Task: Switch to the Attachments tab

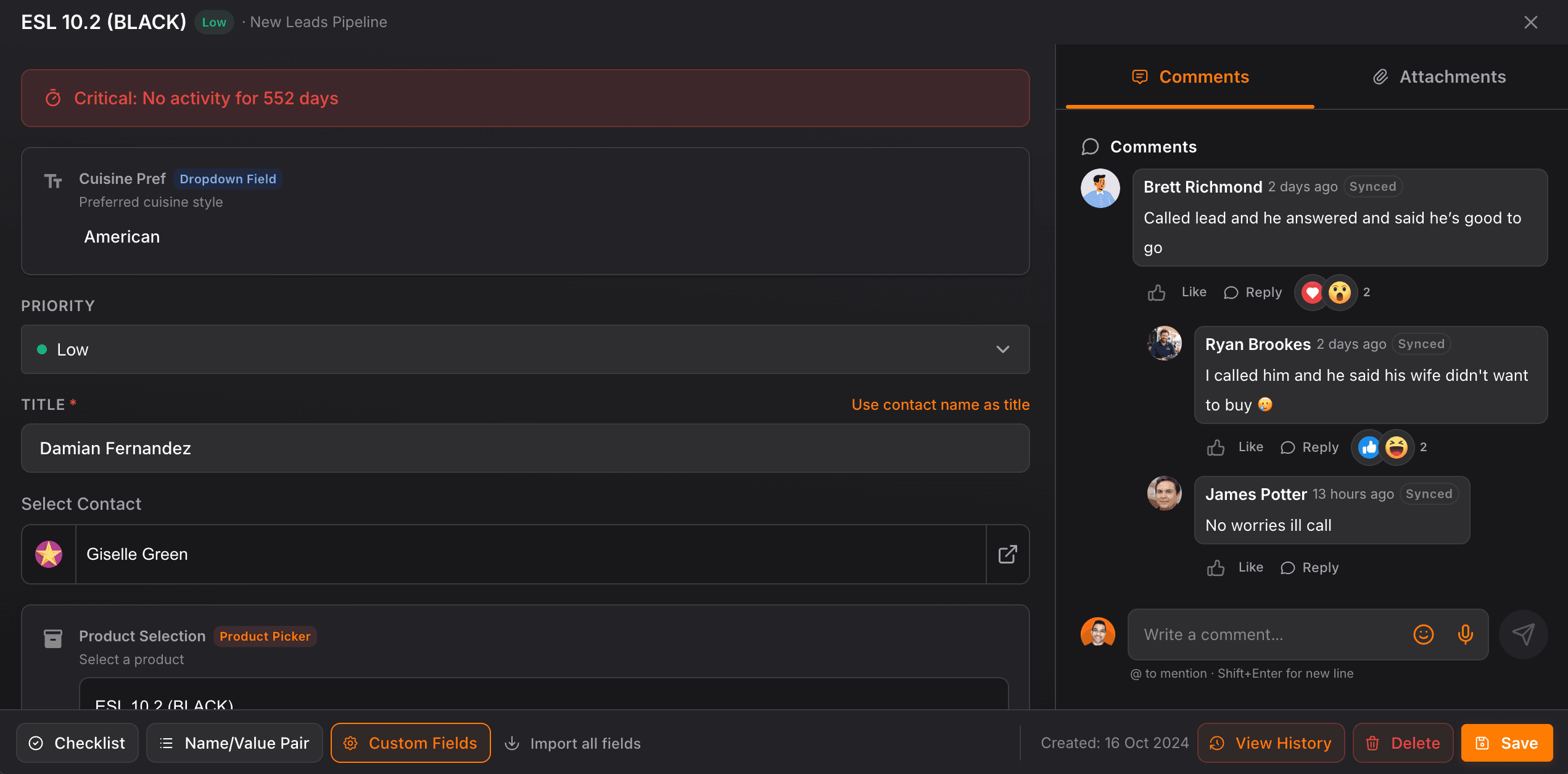Action: click(1440, 77)
